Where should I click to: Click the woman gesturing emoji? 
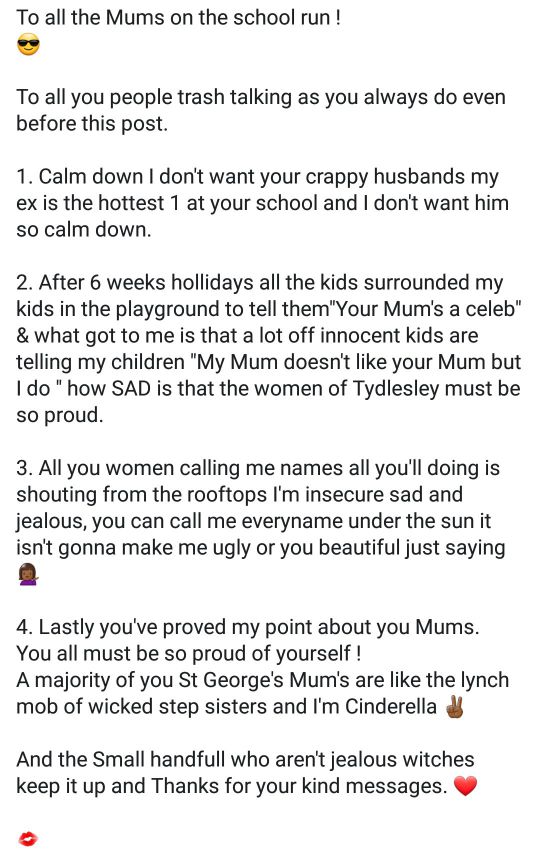[x=28, y=574]
